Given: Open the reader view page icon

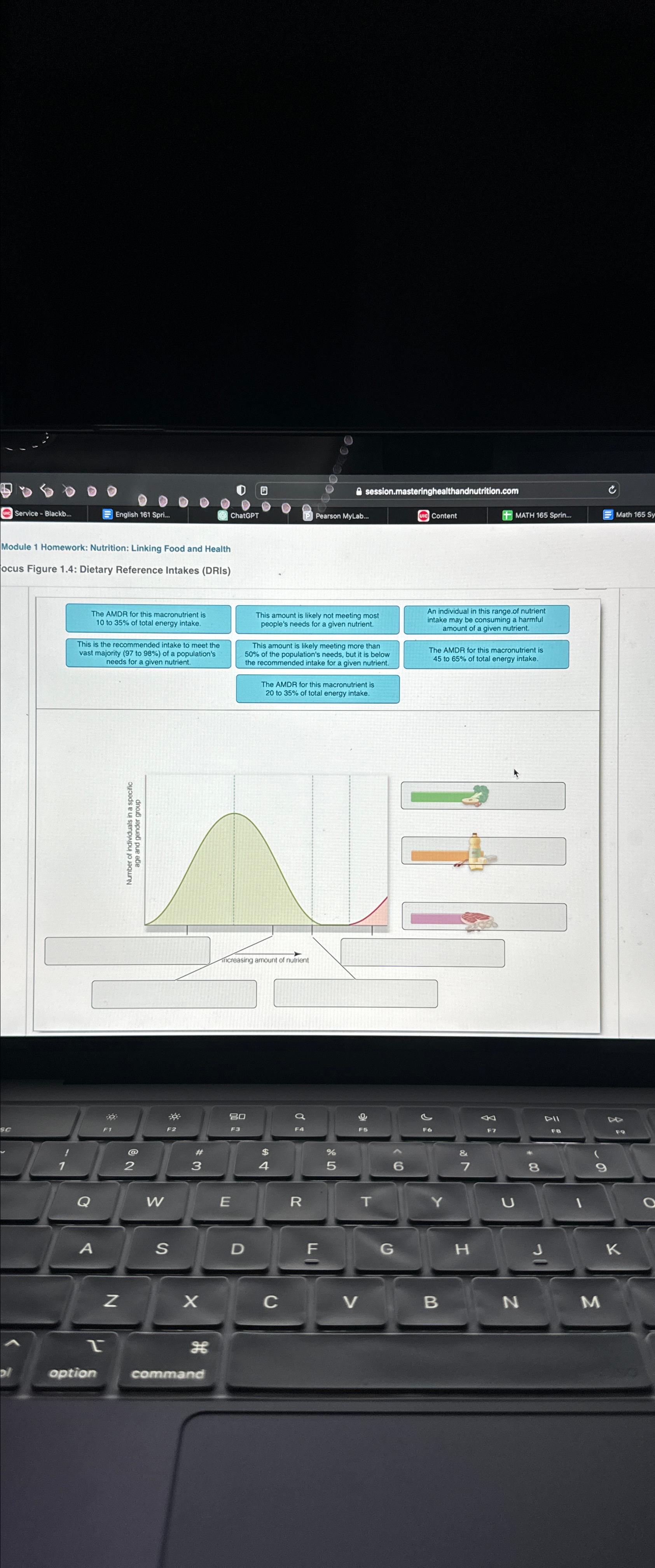Looking at the screenshot, I should [264, 490].
